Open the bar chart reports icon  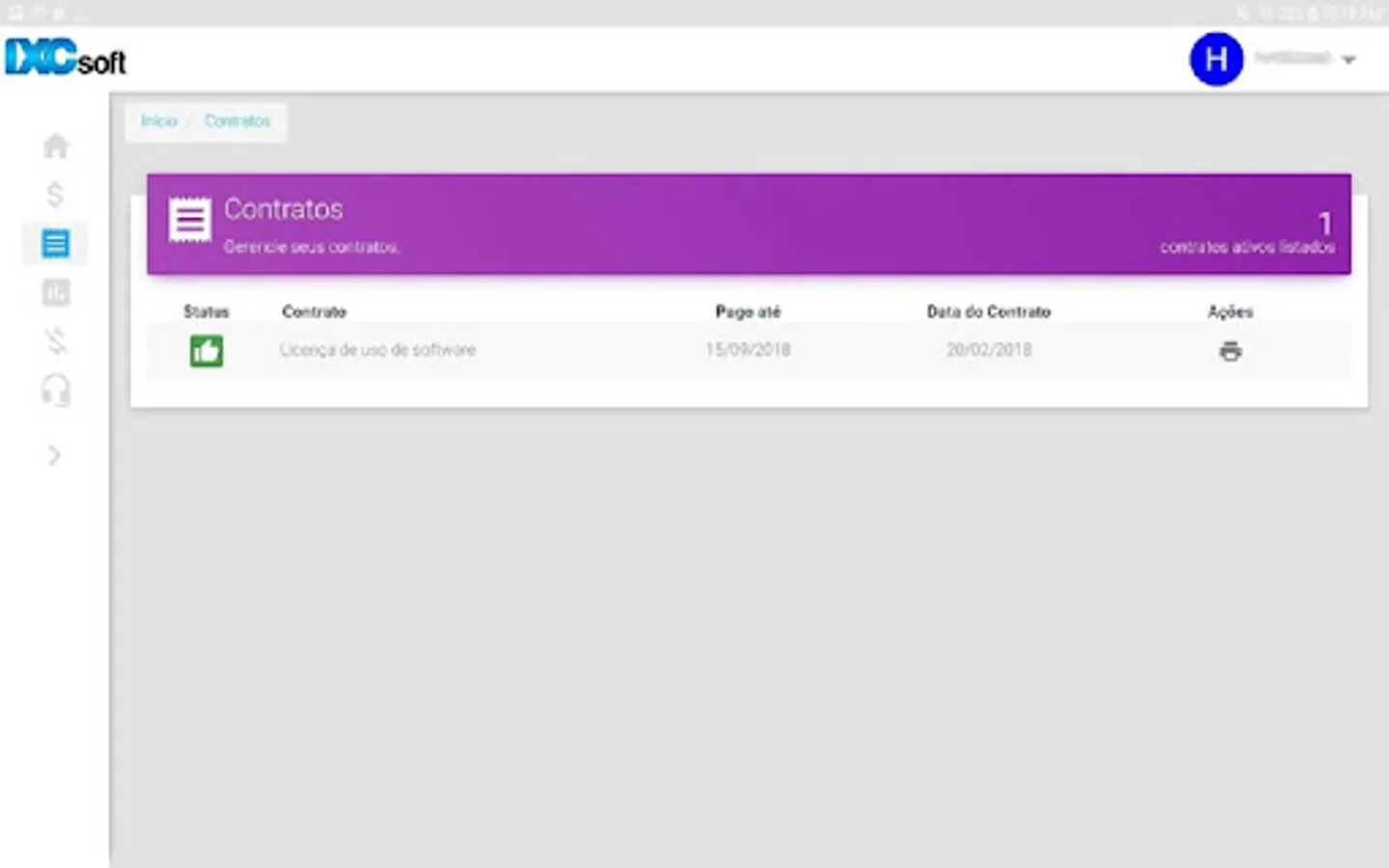point(56,292)
